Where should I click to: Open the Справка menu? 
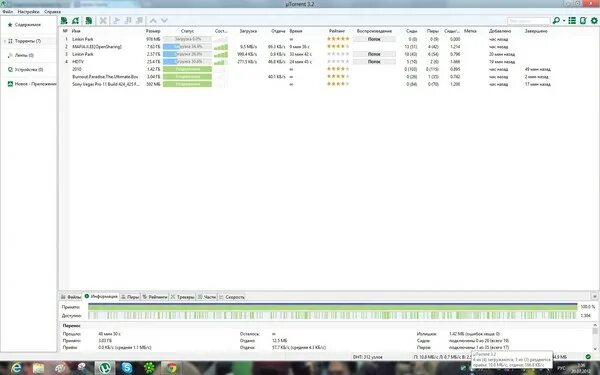(52, 12)
